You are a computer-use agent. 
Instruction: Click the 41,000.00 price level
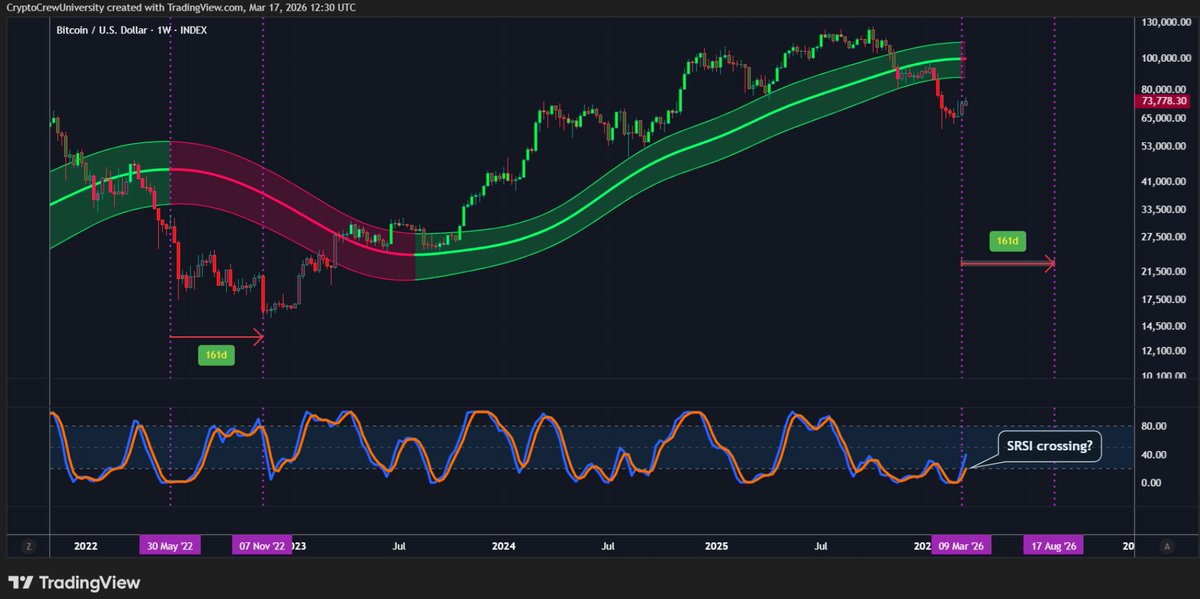1165,182
